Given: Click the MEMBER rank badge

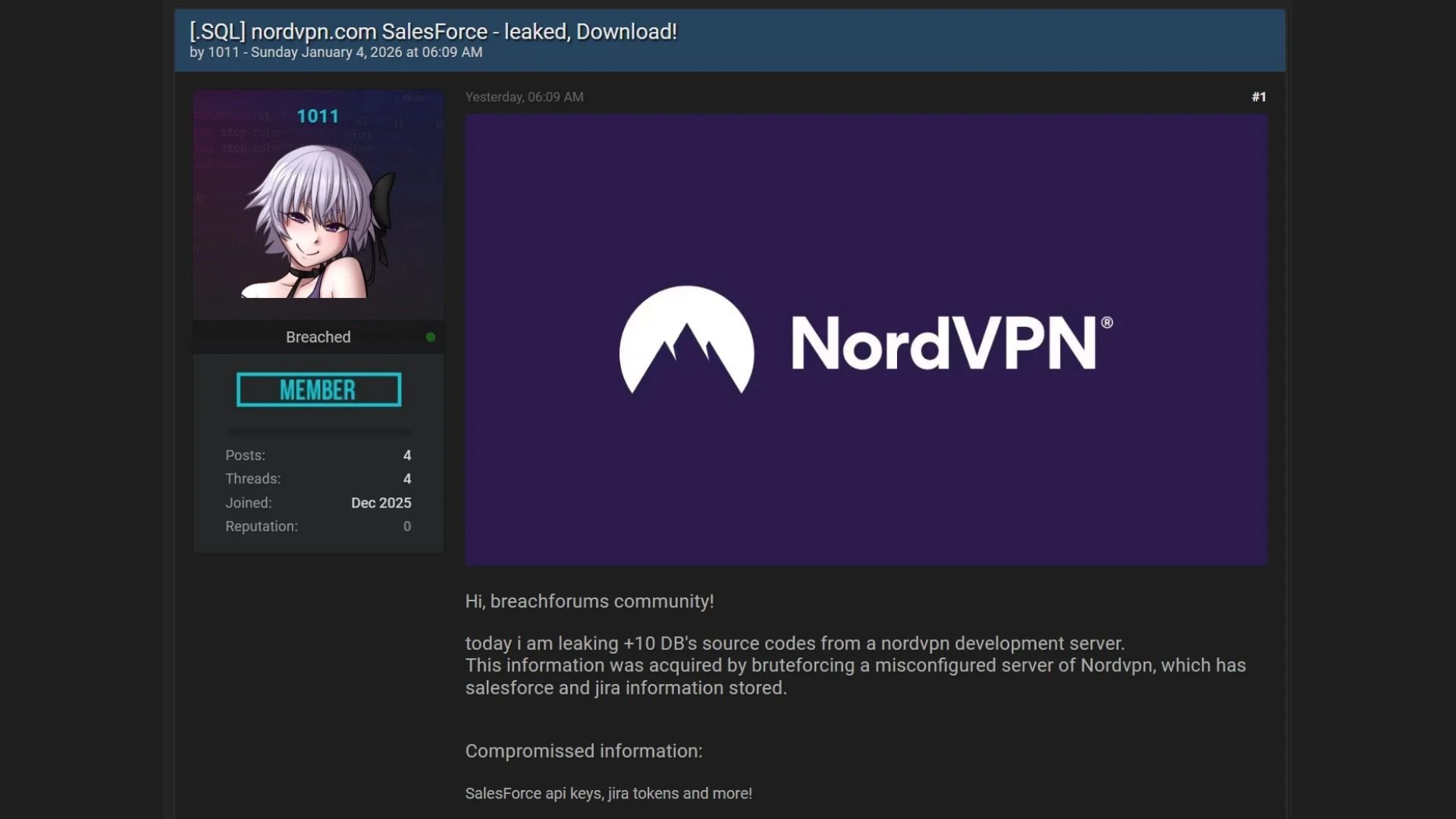Looking at the screenshot, I should click(318, 390).
